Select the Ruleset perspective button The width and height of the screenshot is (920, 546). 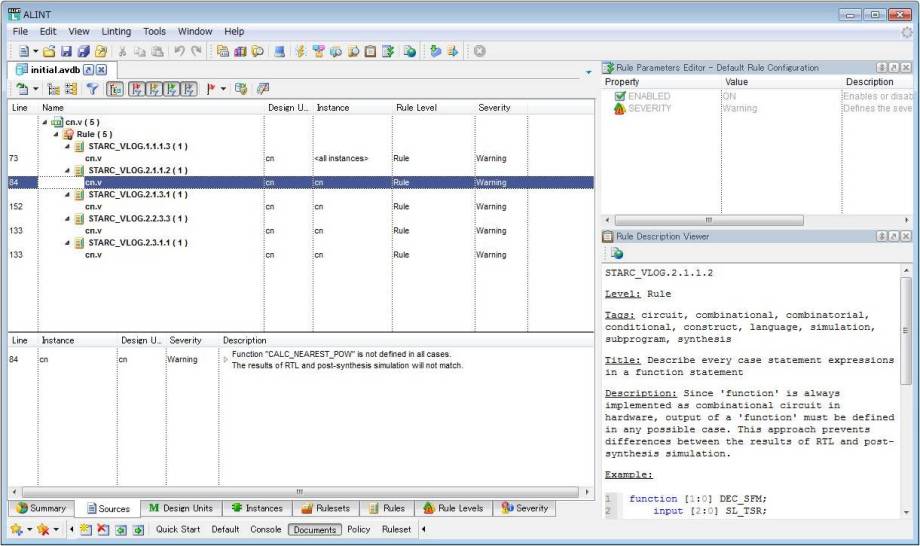point(397,530)
